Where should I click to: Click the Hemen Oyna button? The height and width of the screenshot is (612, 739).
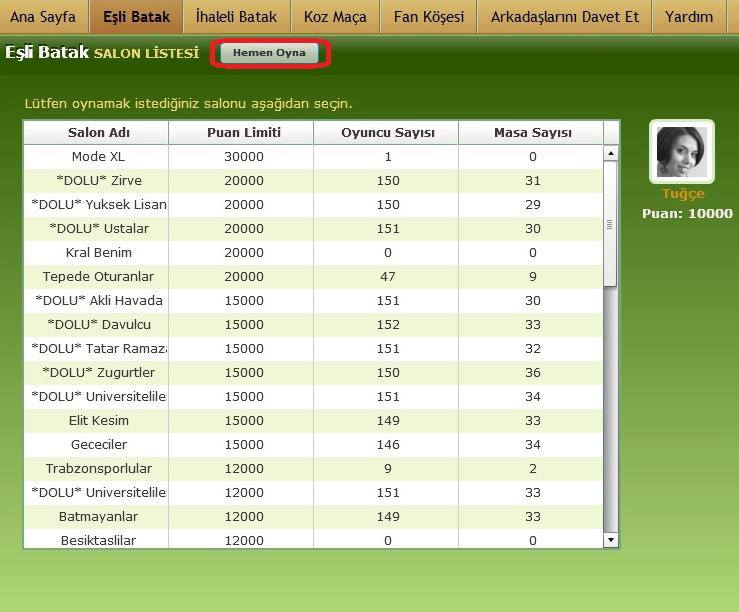click(x=269, y=53)
